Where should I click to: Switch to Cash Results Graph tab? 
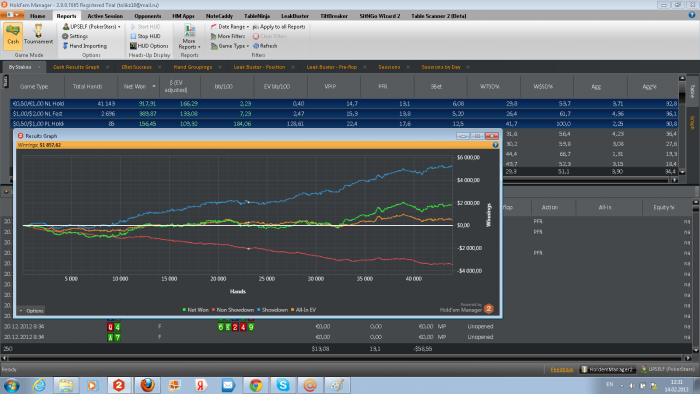(76, 67)
